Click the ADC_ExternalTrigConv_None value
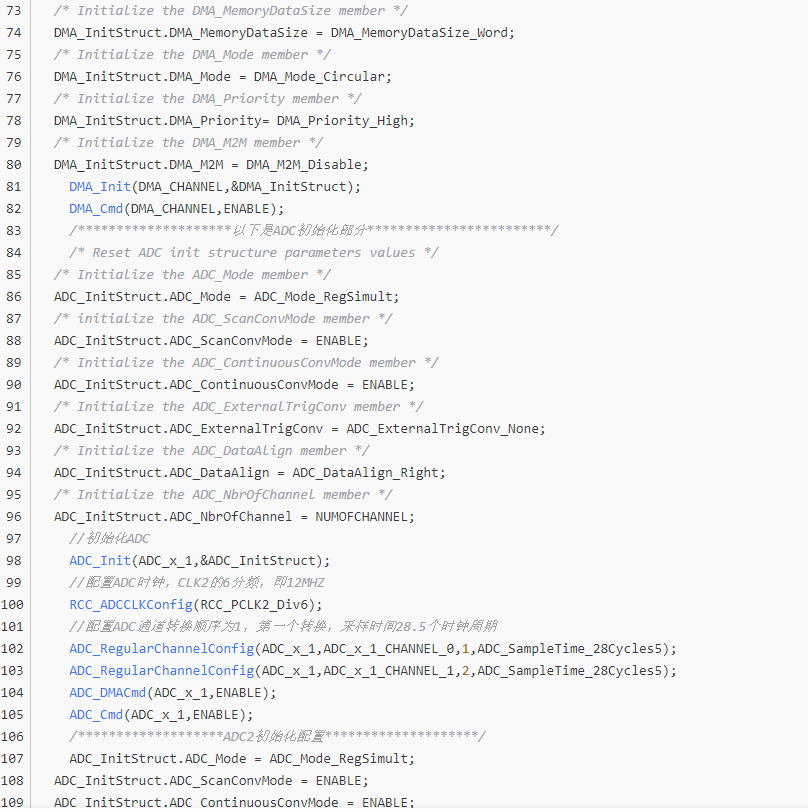Image resolution: width=808 pixels, height=812 pixels. coord(446,429)
